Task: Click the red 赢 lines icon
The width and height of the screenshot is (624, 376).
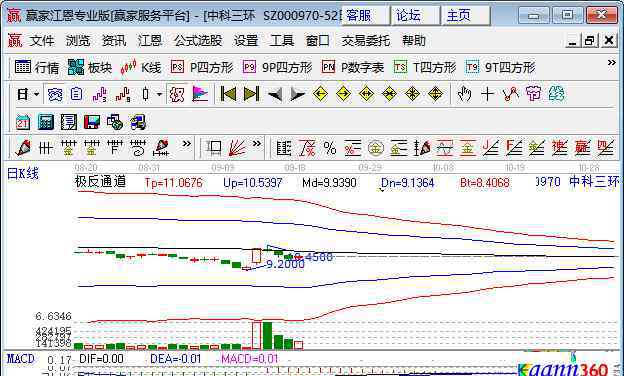Action: (582, 148)
